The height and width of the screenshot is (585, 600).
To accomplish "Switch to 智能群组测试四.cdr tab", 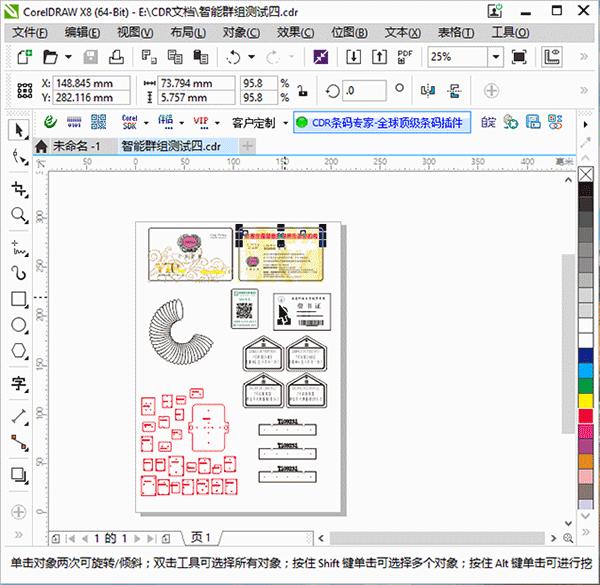I will point(171,146).
